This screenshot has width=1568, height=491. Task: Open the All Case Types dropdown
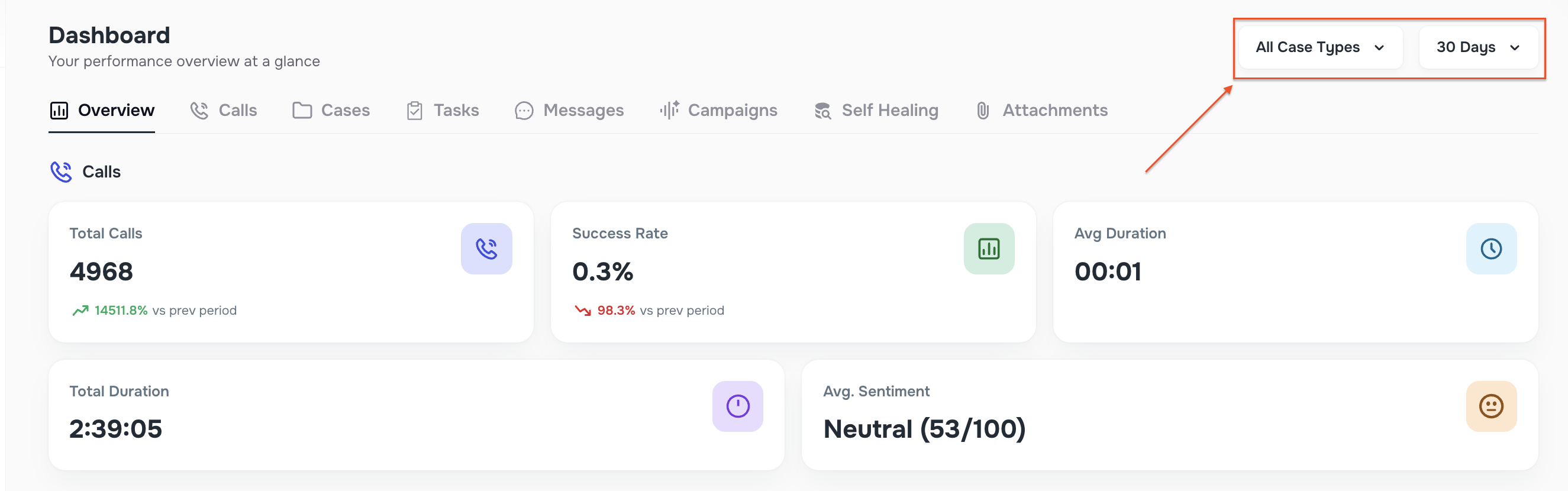pos(1319,47)
